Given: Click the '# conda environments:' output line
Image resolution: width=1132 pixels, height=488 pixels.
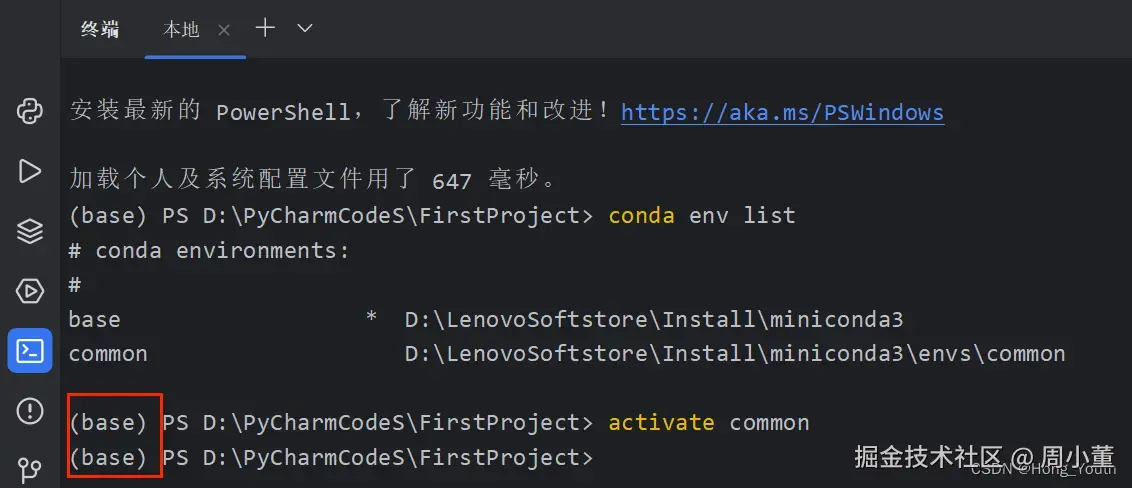Looking at the screenshot, I should (x=209, y=250).
